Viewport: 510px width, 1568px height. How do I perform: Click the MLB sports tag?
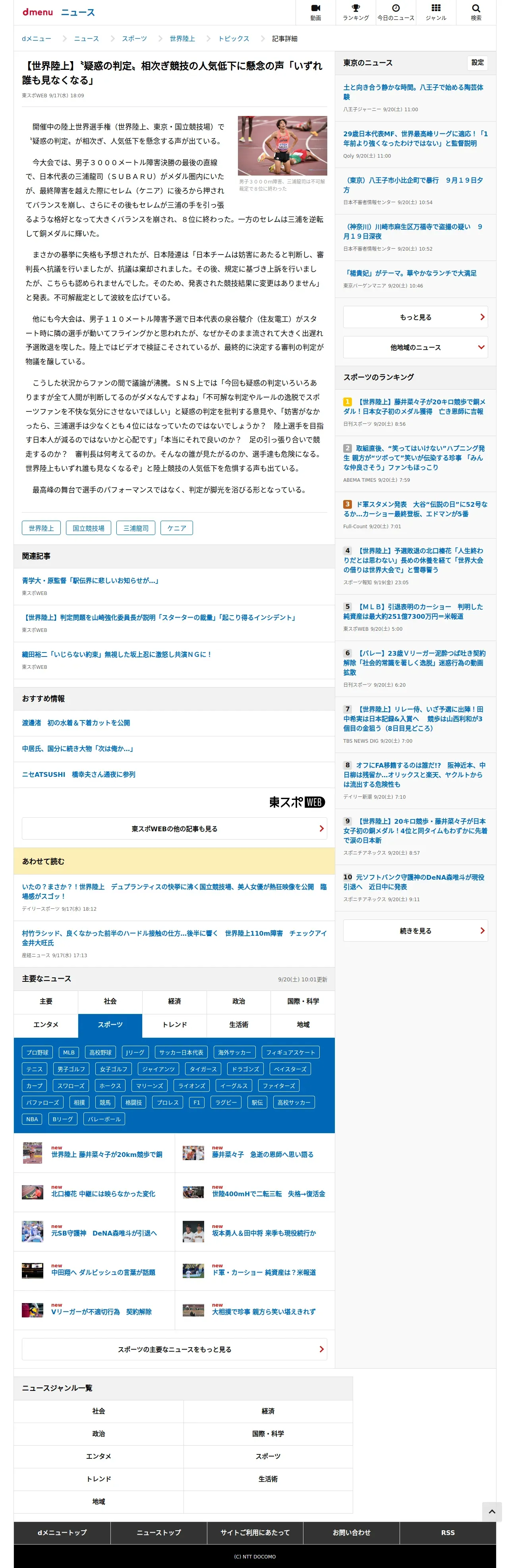[x=69, y=1052]
